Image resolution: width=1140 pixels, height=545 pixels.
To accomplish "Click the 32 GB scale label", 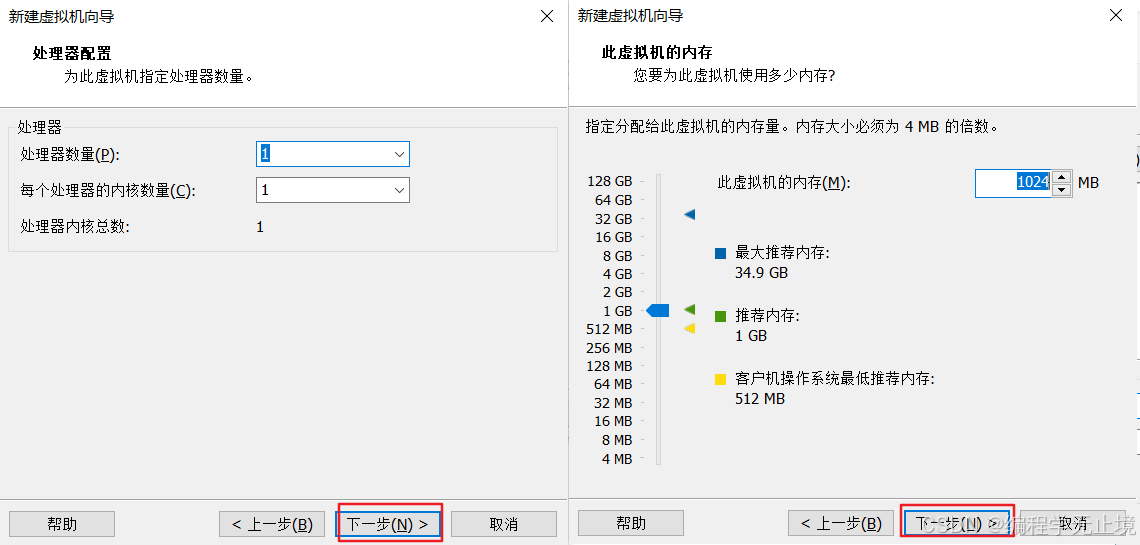I will [614, 219].
